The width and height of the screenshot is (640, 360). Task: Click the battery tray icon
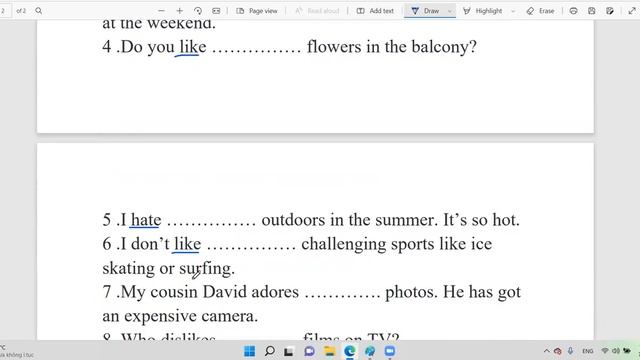627,351
